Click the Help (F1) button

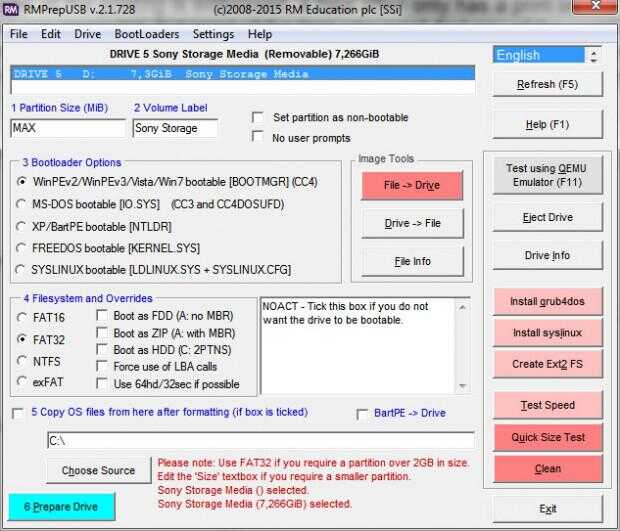[548, 125]
